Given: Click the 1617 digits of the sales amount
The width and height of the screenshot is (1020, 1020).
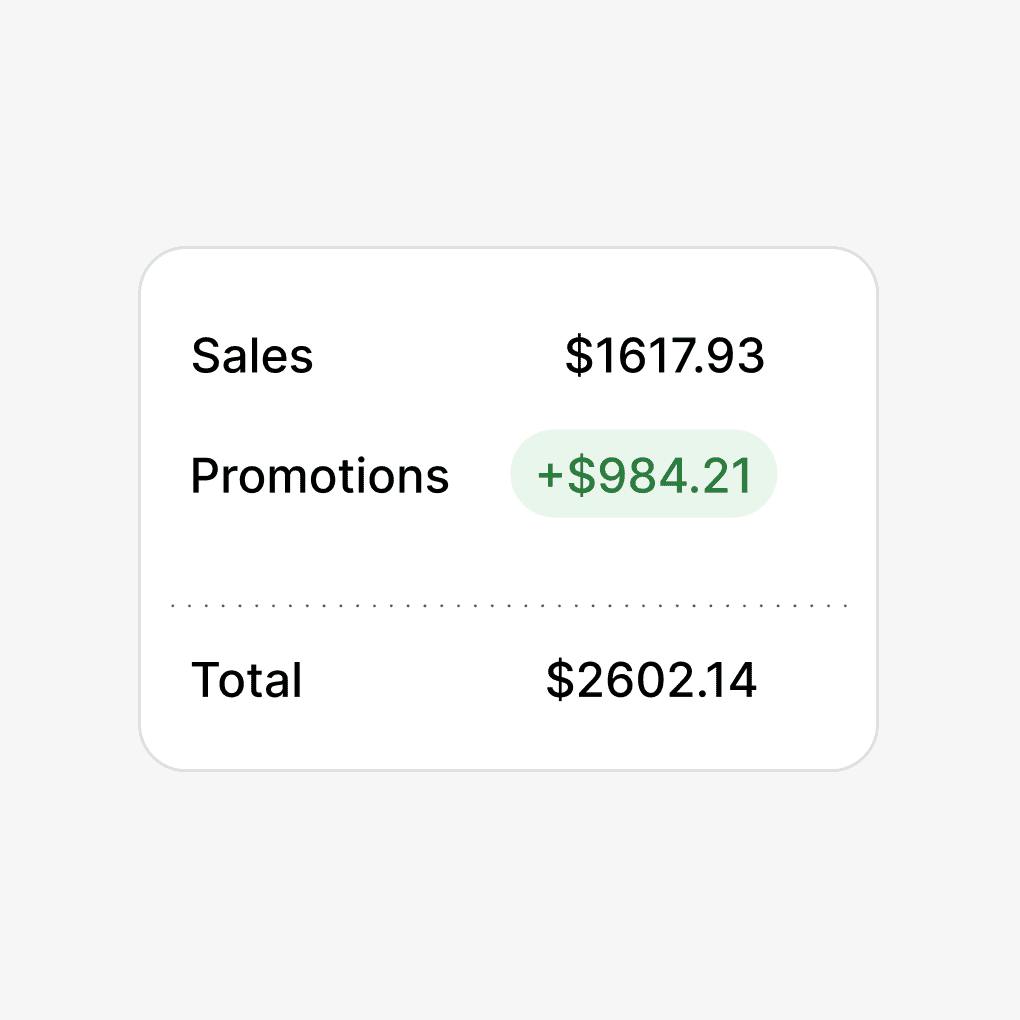Looking at the screenshot, I should [x=642, y=356].
